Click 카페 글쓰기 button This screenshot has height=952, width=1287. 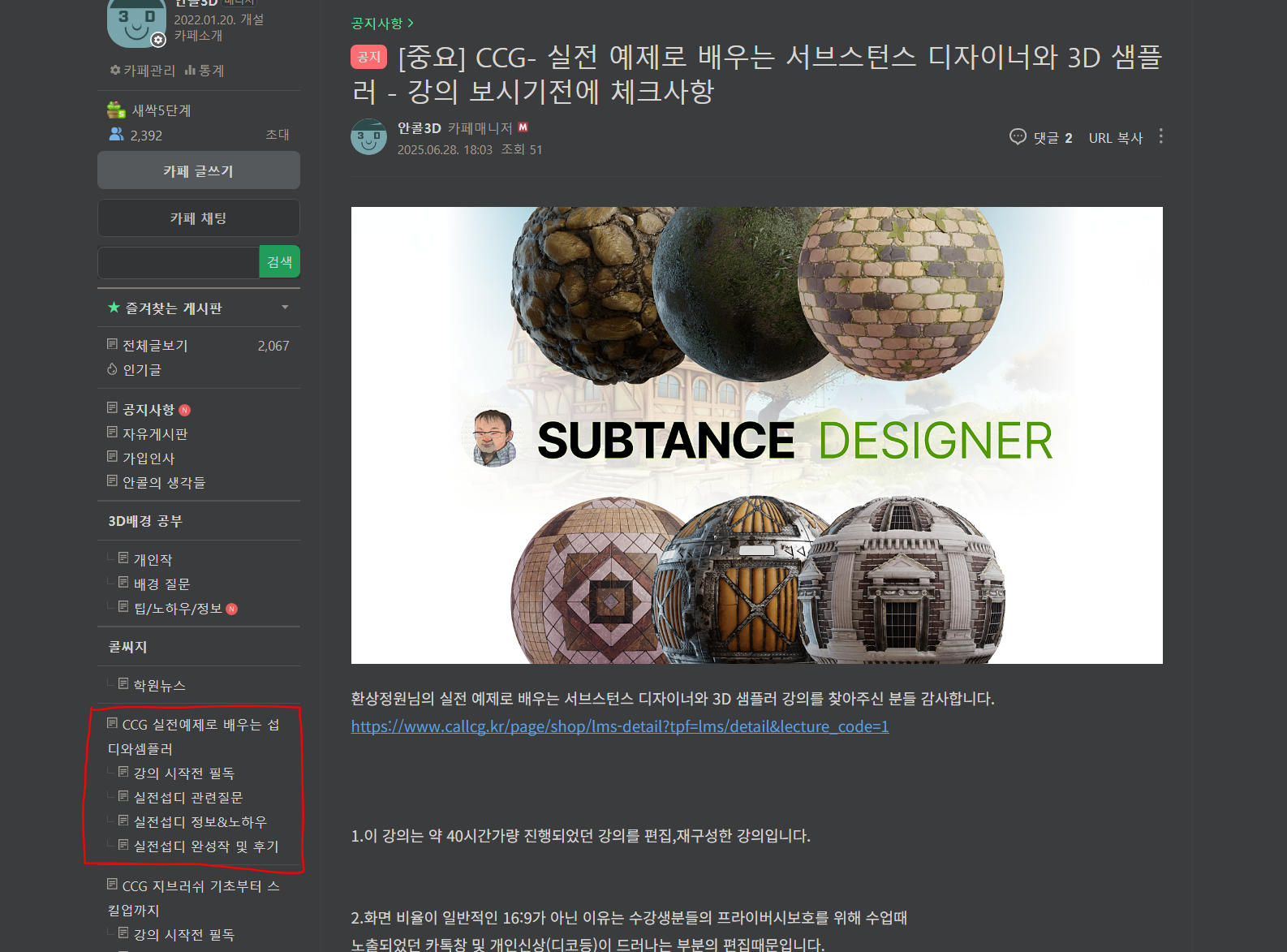pos(199,170)
